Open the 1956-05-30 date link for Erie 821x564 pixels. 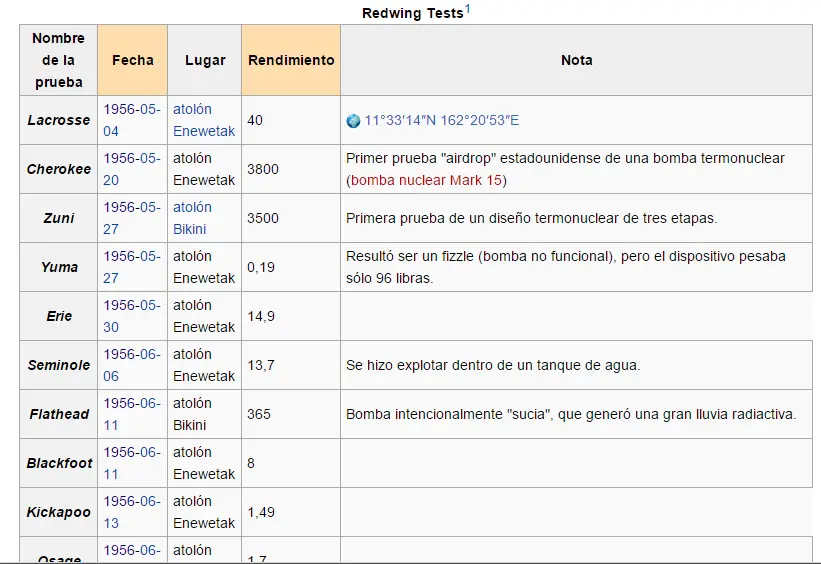(132, 316)
